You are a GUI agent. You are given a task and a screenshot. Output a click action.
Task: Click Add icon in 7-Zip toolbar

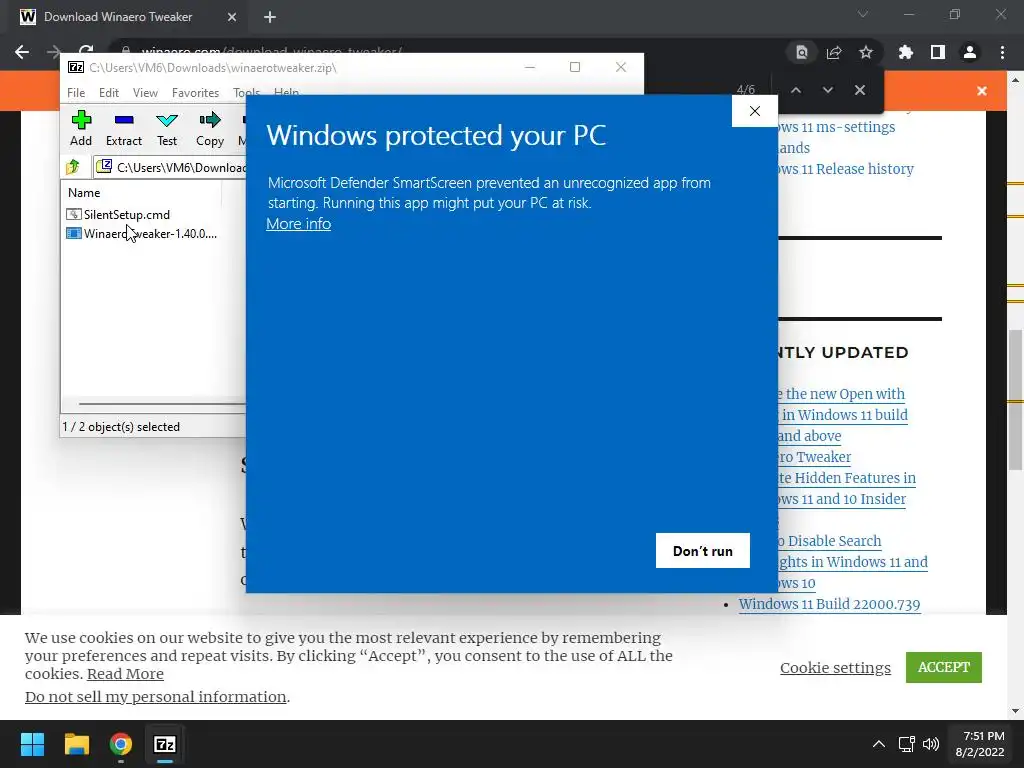tap(81, 128)
